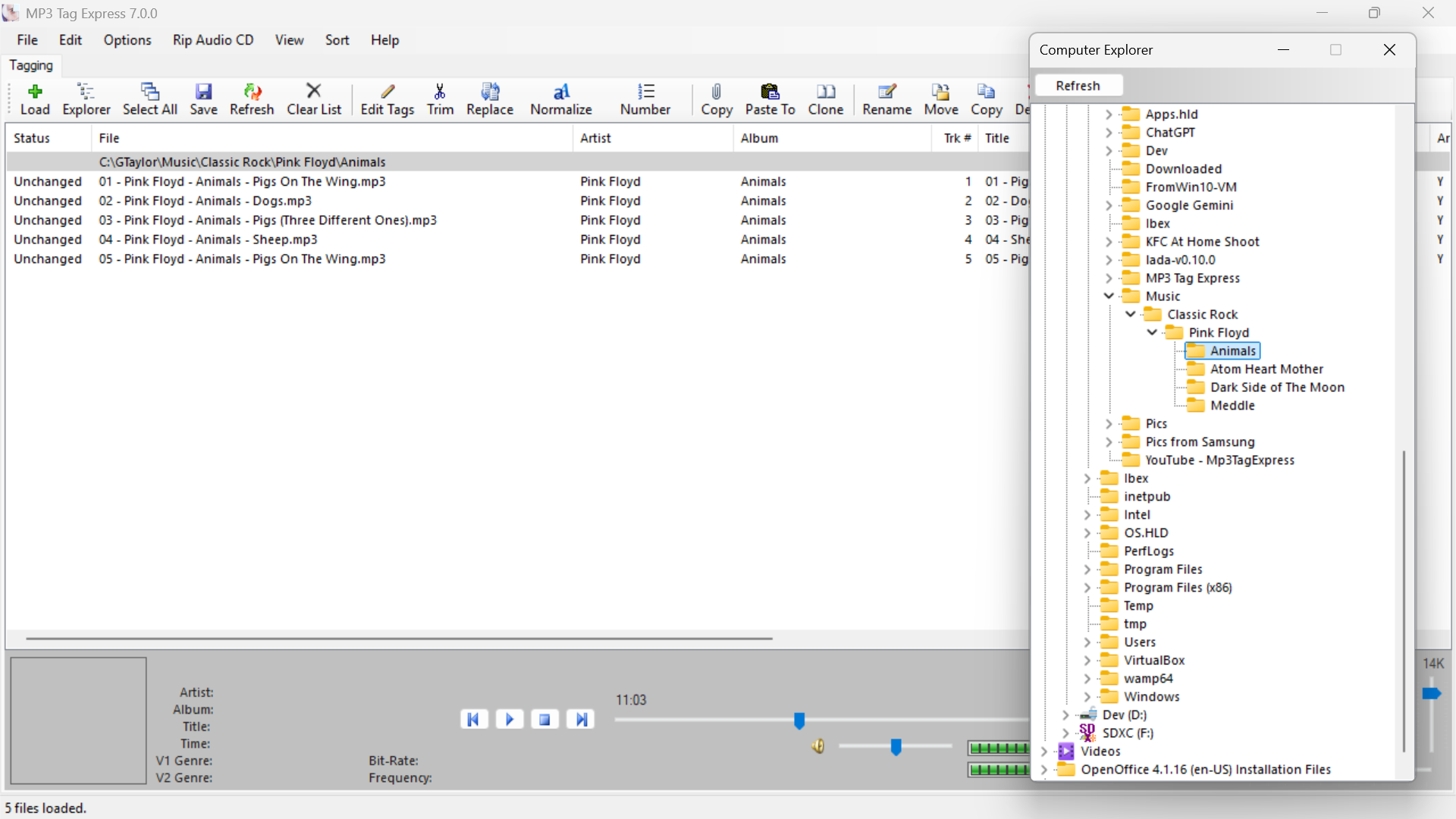This screenshot has width=1456, height=819.
Task: Open the Sort menu
Action: pos(337,40)
